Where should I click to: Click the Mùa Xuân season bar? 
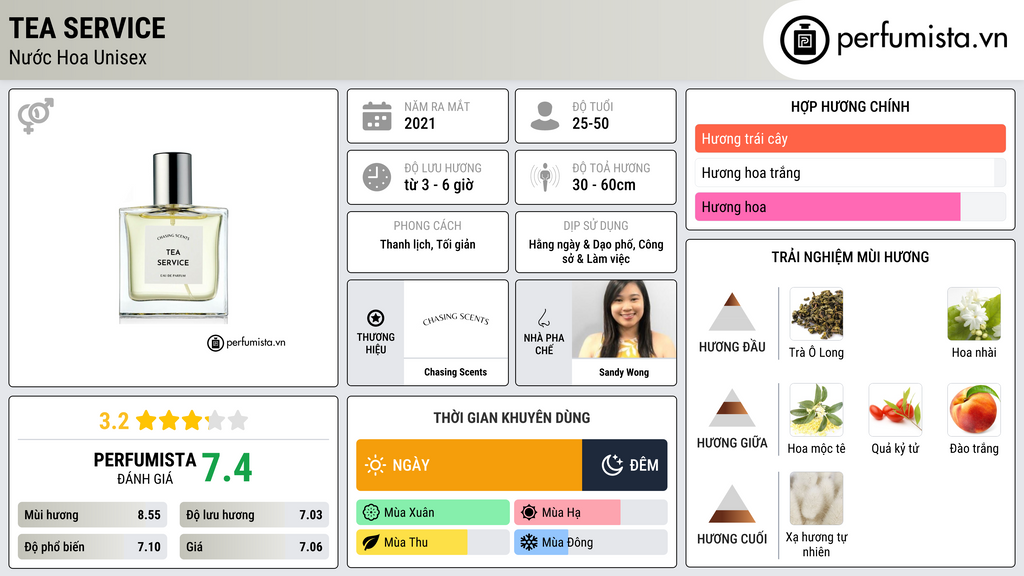tap(433, 513)
